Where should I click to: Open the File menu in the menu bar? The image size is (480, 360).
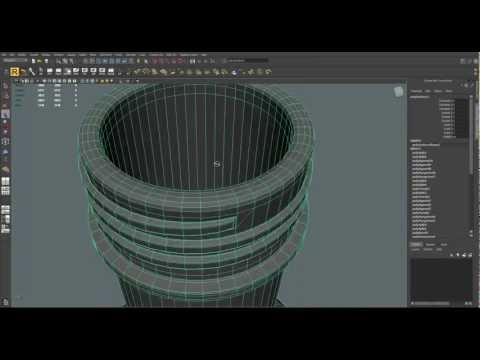[x=5, y=55]
